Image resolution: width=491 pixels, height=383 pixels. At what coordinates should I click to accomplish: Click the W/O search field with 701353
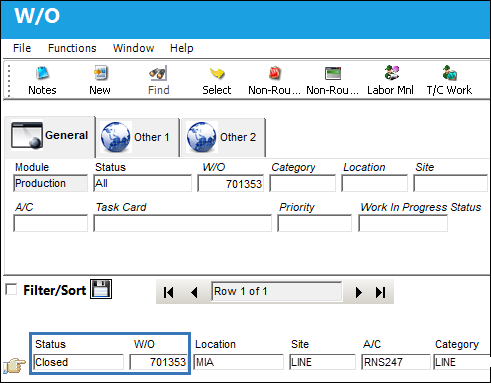(231, 184)
